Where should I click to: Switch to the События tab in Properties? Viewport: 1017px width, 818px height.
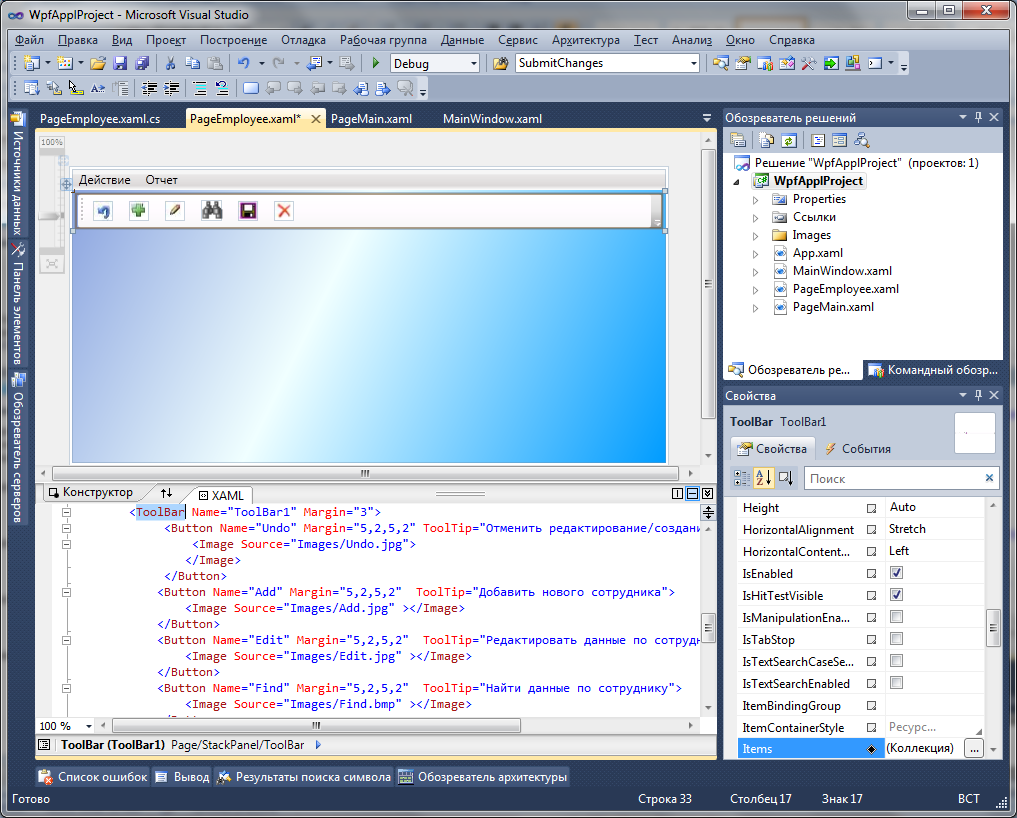857,448
